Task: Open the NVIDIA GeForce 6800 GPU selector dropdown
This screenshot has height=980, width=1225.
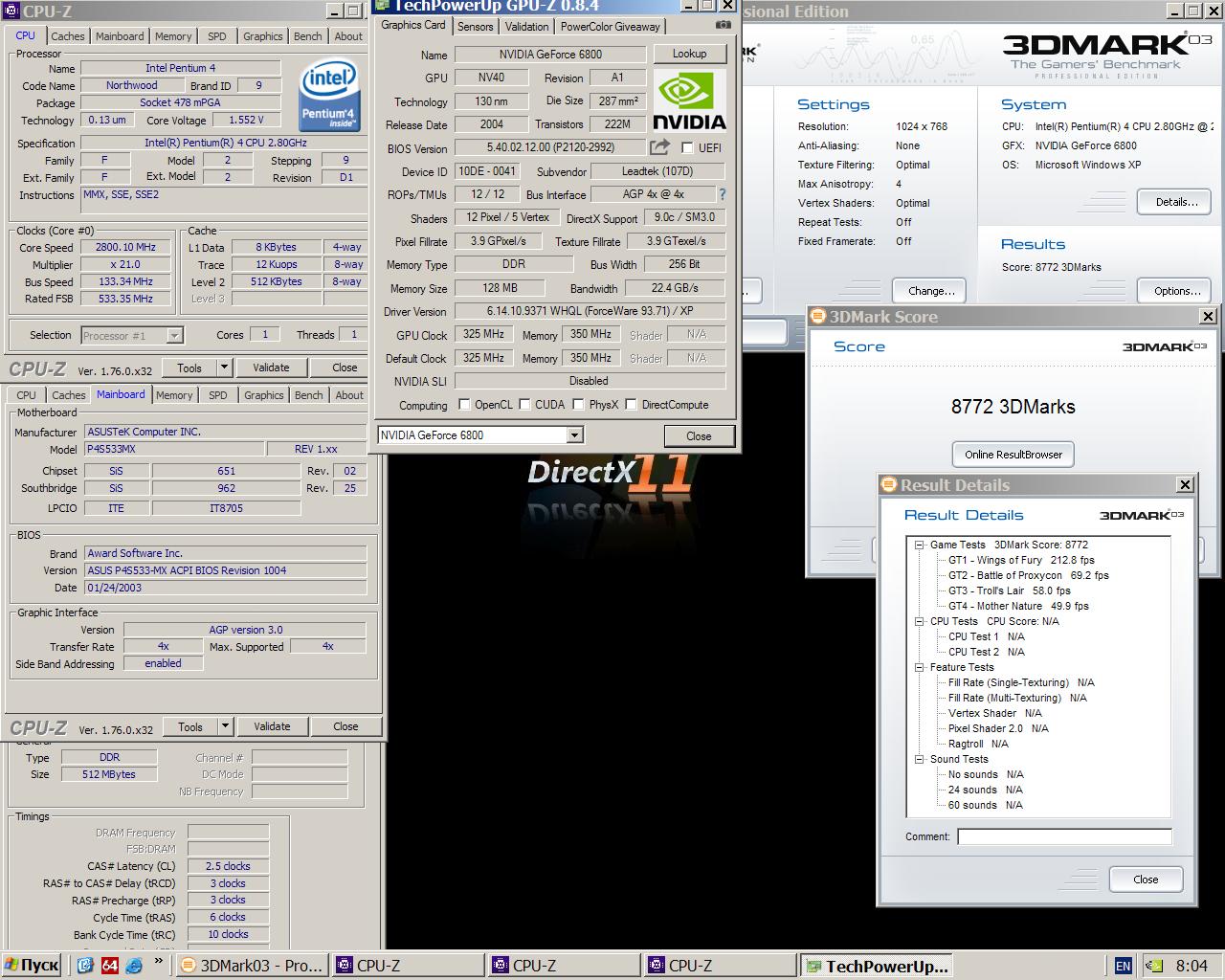Action: click(x=574, y=435)
